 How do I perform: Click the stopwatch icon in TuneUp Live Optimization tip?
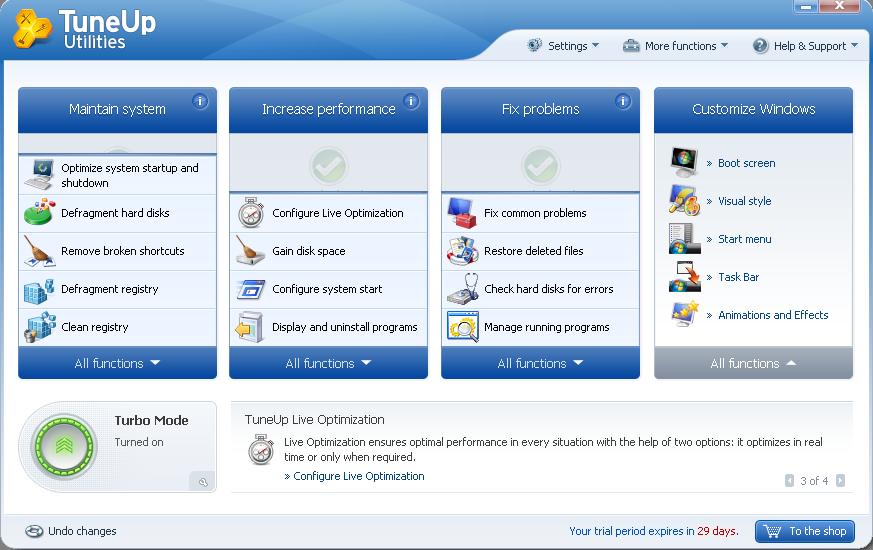pos(261,449)
